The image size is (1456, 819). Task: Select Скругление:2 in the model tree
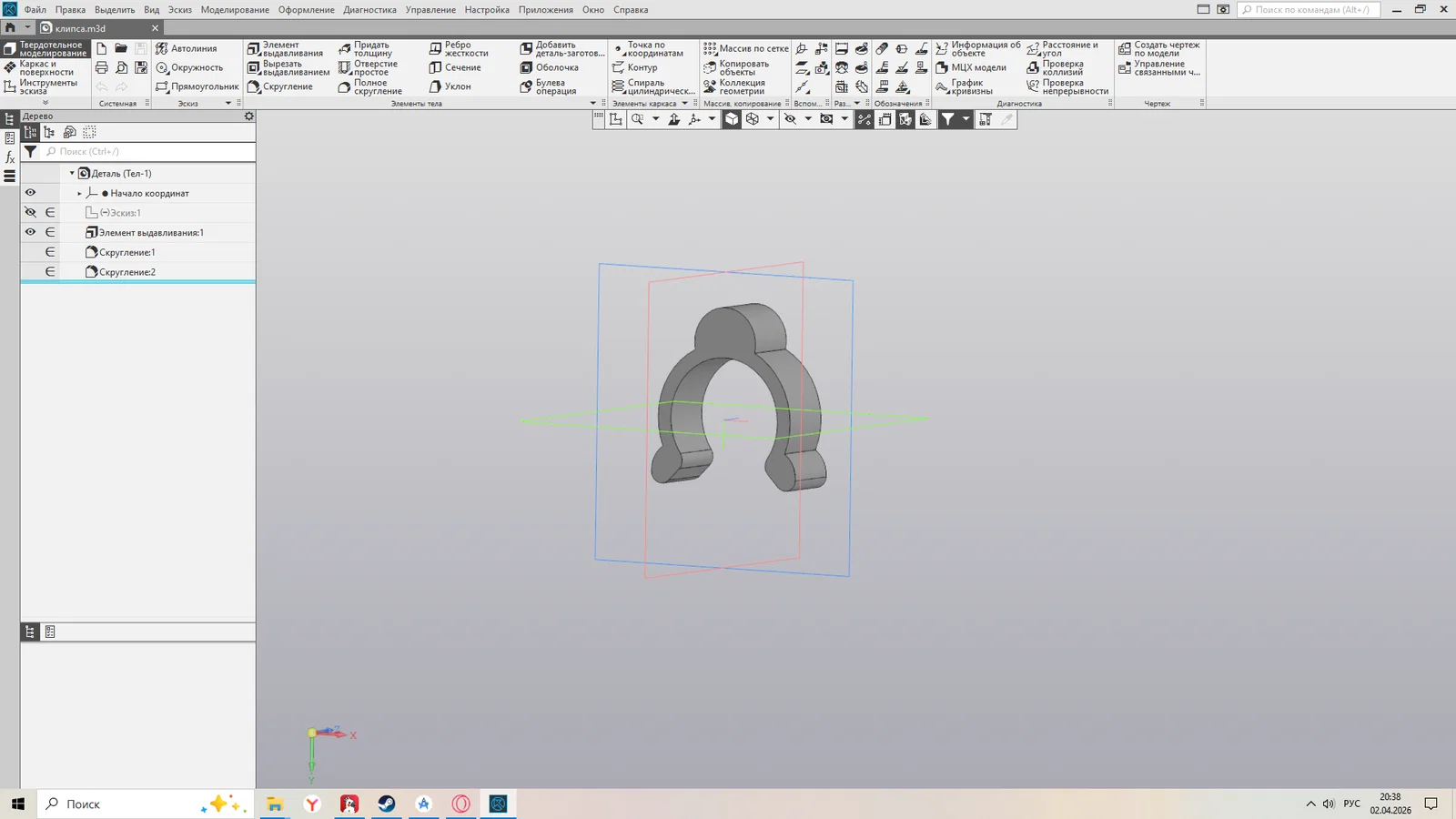tap(126, 272)
